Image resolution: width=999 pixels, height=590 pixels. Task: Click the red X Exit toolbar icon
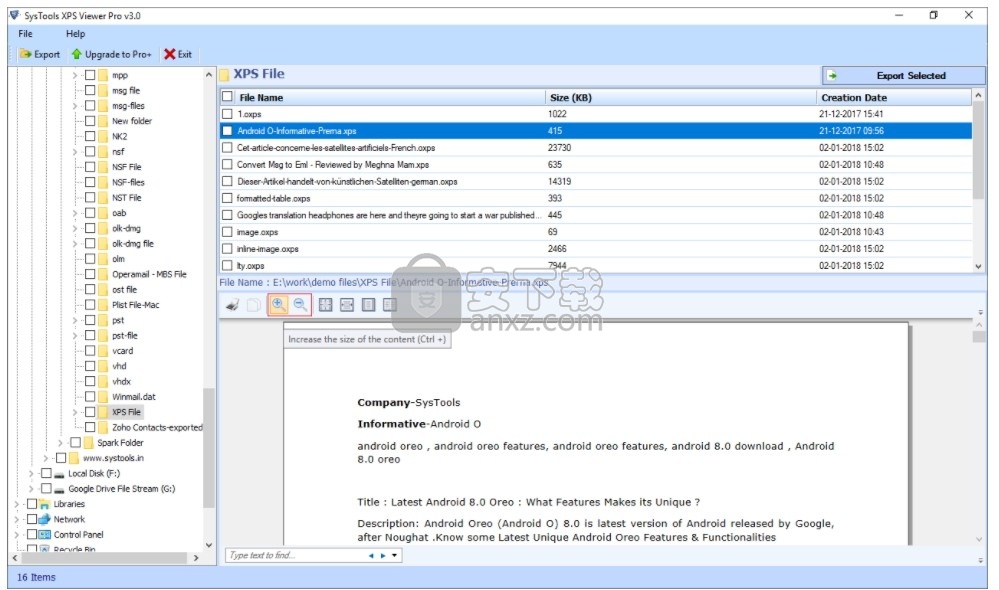[169, 54]
